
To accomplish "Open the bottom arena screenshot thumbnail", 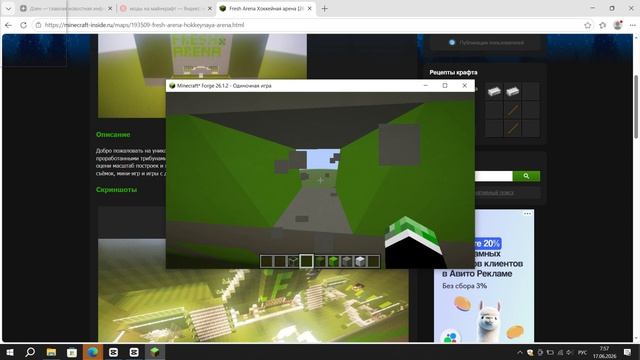I will tap(253, 304).
